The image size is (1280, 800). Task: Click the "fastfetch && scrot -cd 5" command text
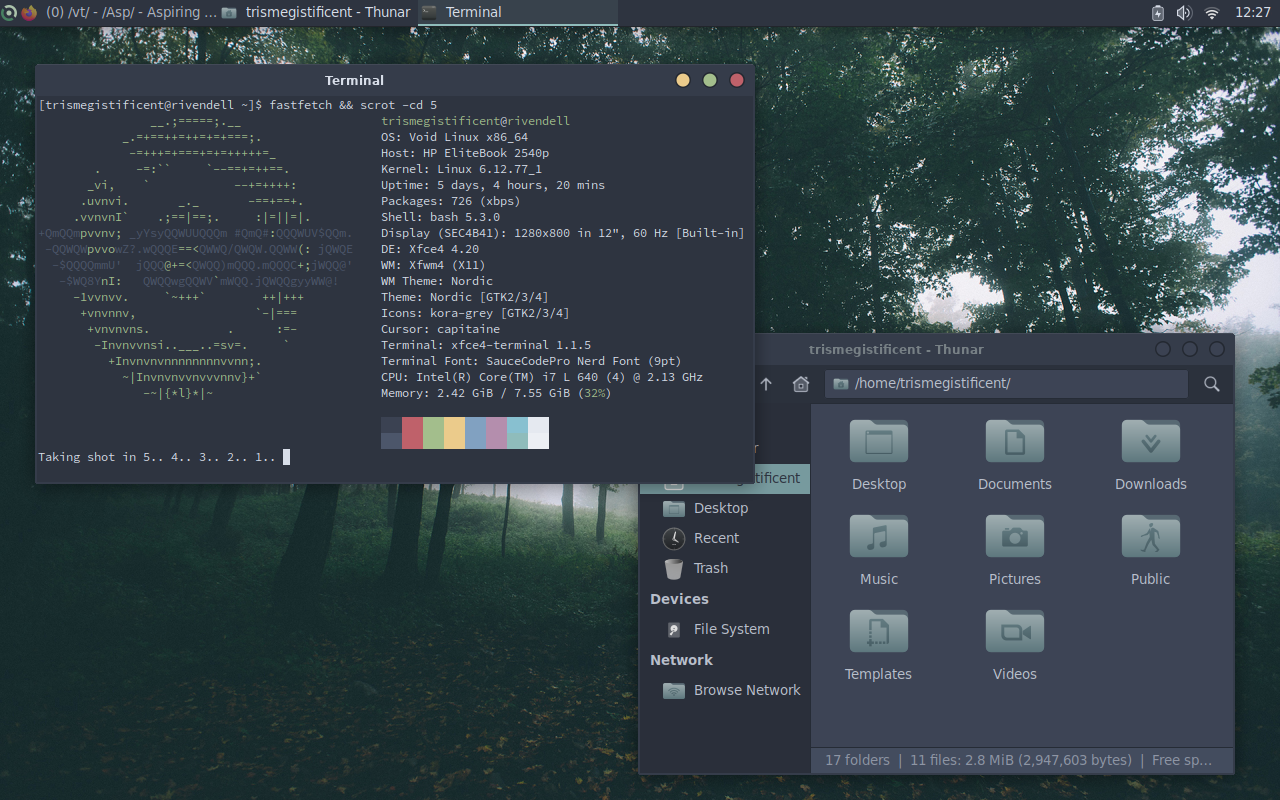[x=353, y=105]
